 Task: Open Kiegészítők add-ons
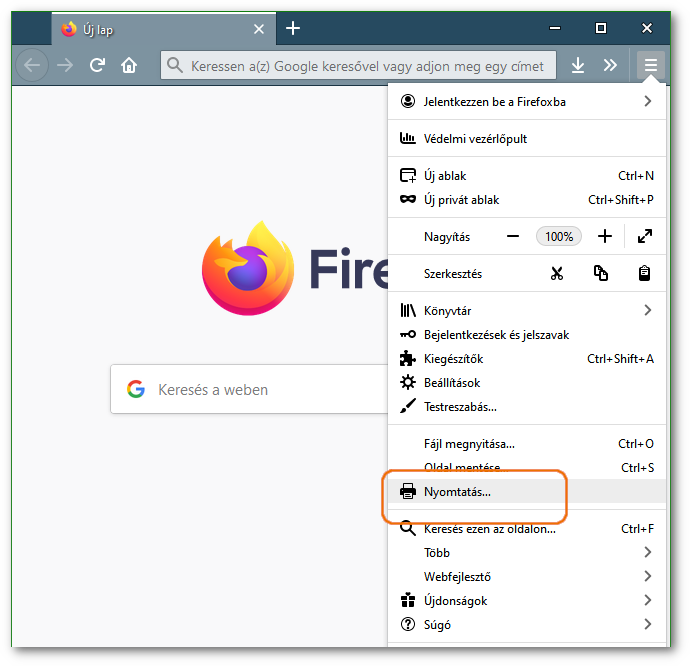[x=527, y=359]
